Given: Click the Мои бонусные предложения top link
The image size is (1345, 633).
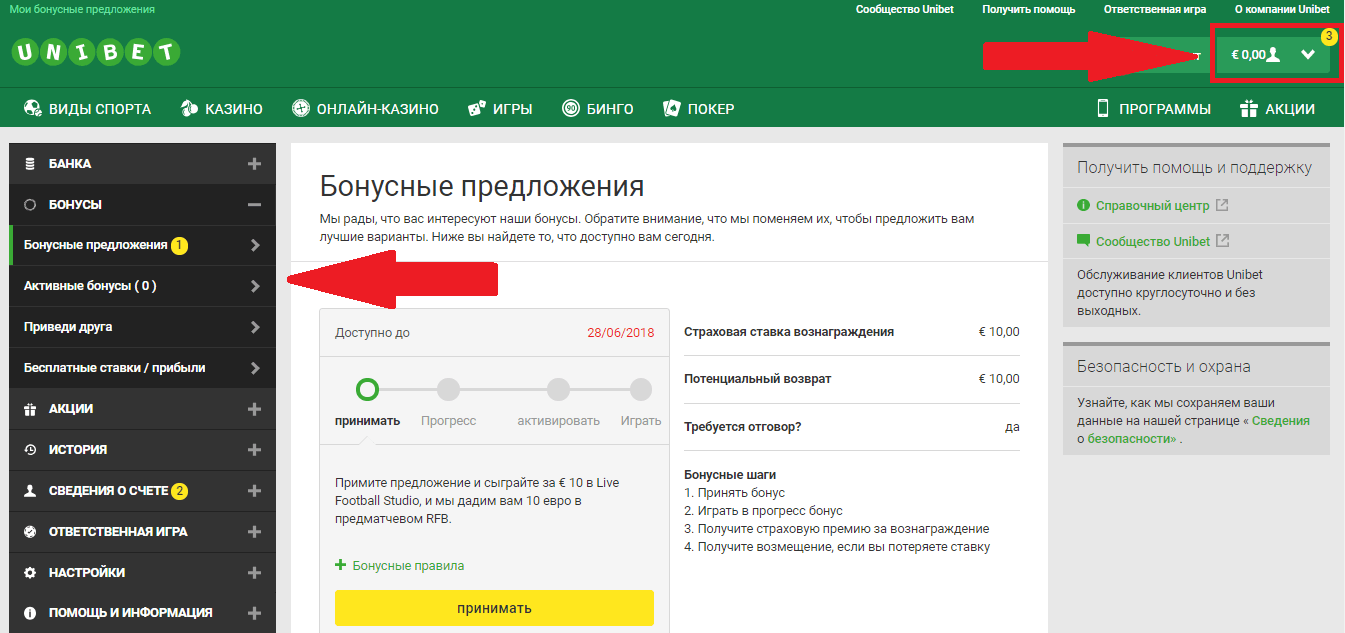Looking at the screenshot, I should click(x=82, y=9).
